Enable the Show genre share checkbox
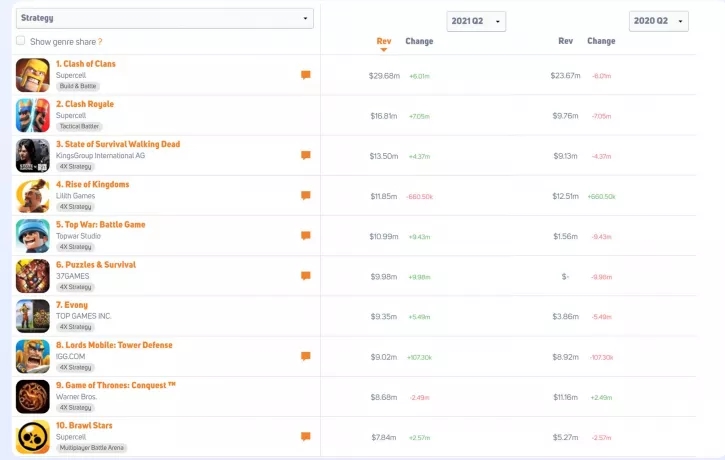 [21, 41]
